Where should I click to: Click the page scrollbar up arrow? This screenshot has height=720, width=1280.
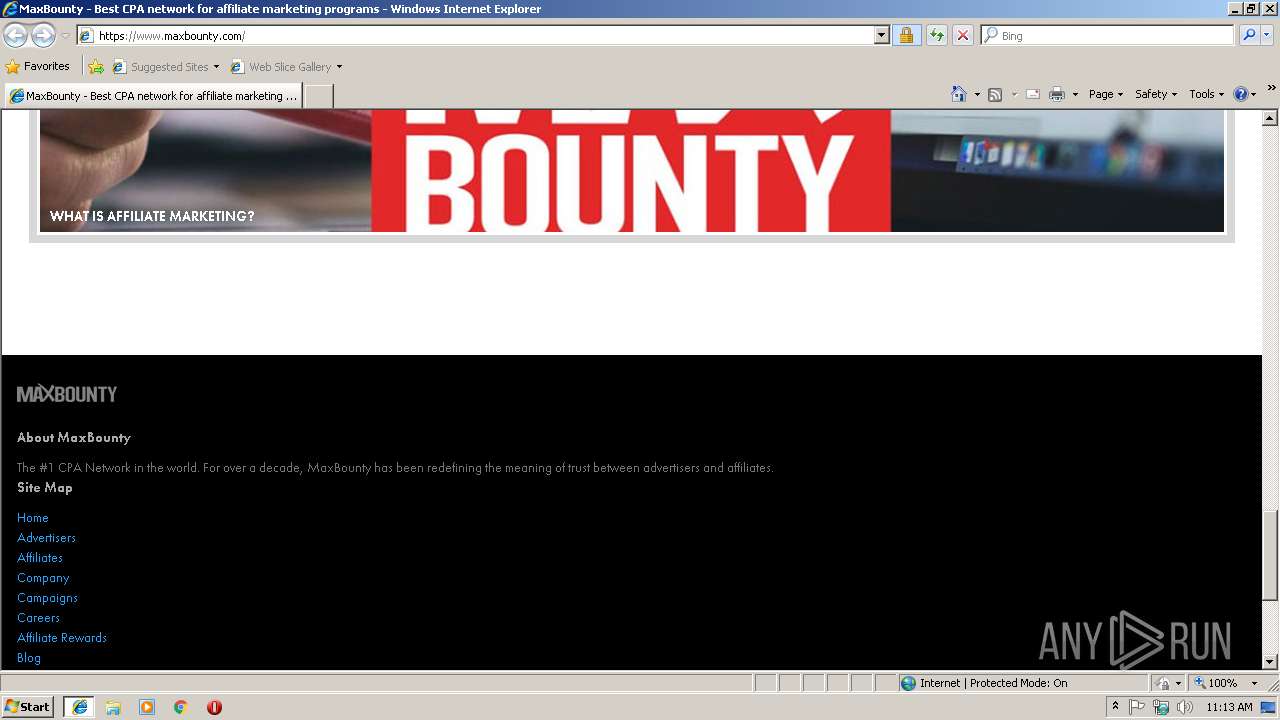pyautogui.click(x=1270, y=118)
